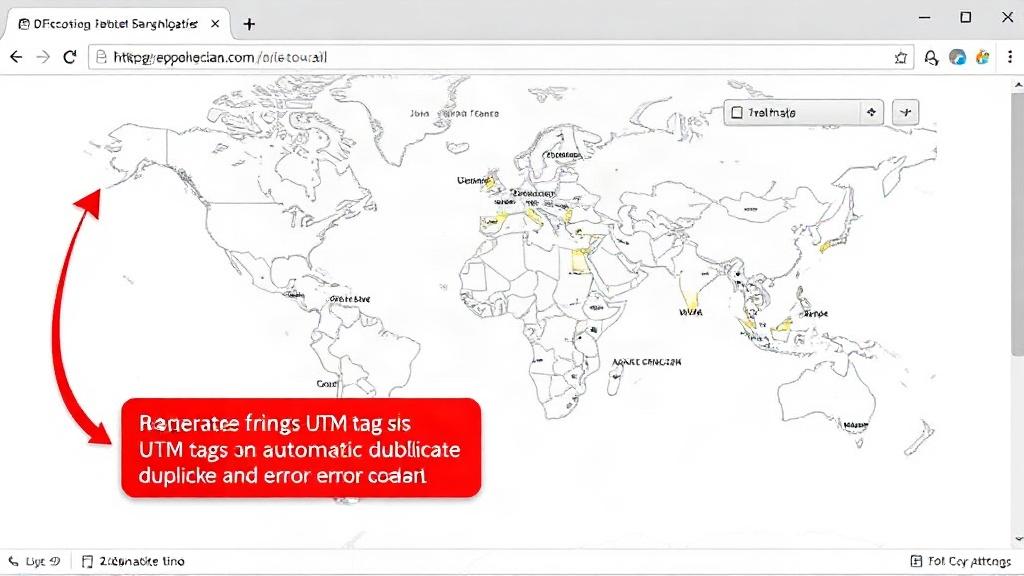The height and width of the screenshot is (576, 1024).
Task: Click the page scrollbar up arrow
Action: pos(1018,86)
